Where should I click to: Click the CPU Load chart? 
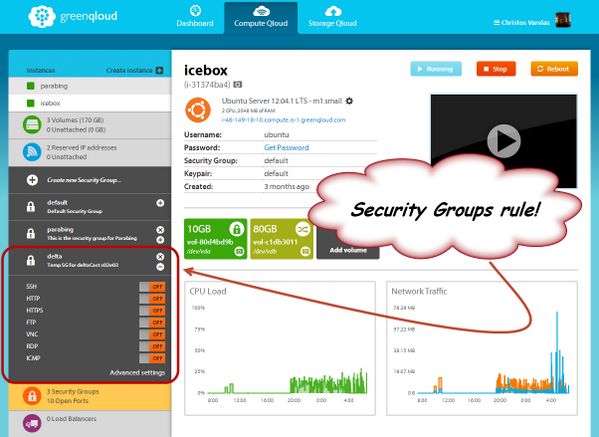coord(280,348)
